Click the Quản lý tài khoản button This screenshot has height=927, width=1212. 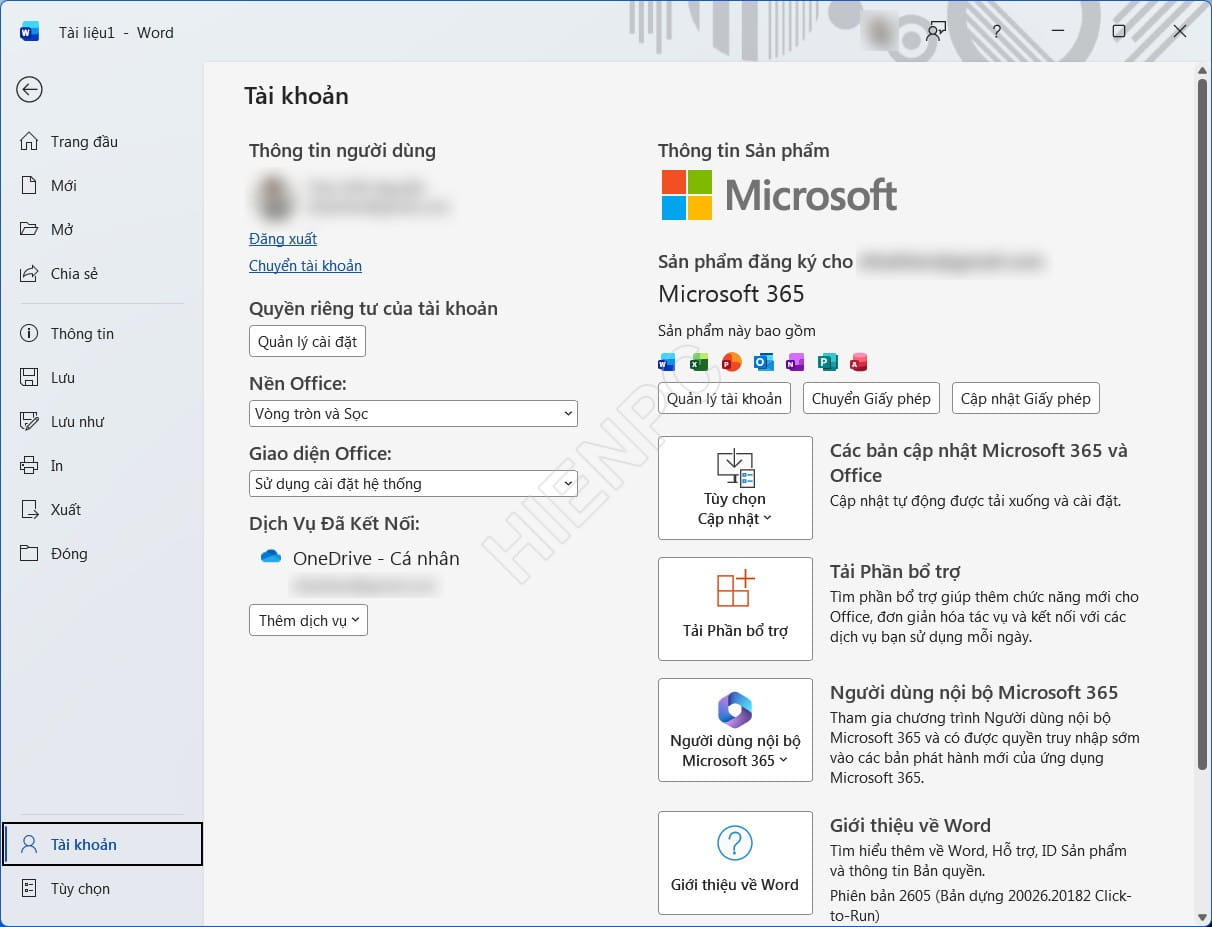[x=724, y=398]
